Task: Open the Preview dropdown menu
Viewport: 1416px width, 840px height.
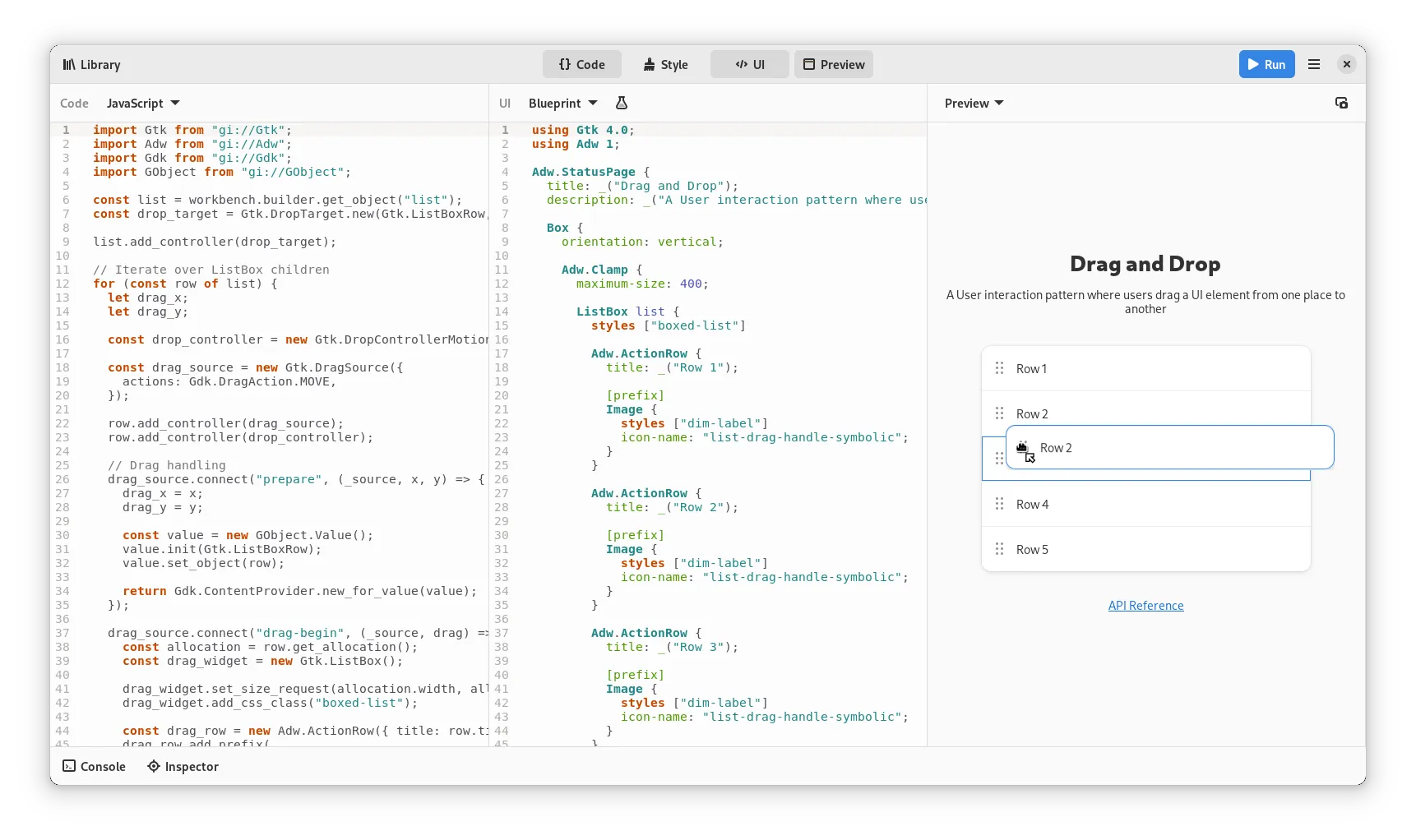Action: [974, 103]
